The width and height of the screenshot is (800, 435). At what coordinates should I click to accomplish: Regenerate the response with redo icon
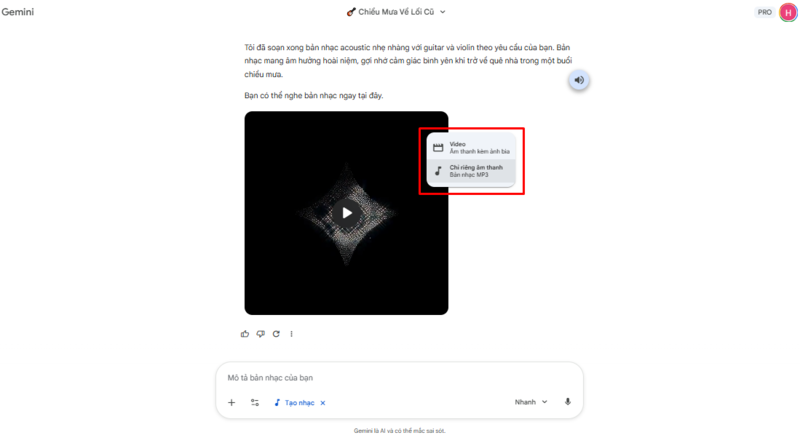[x=276, y=334]
